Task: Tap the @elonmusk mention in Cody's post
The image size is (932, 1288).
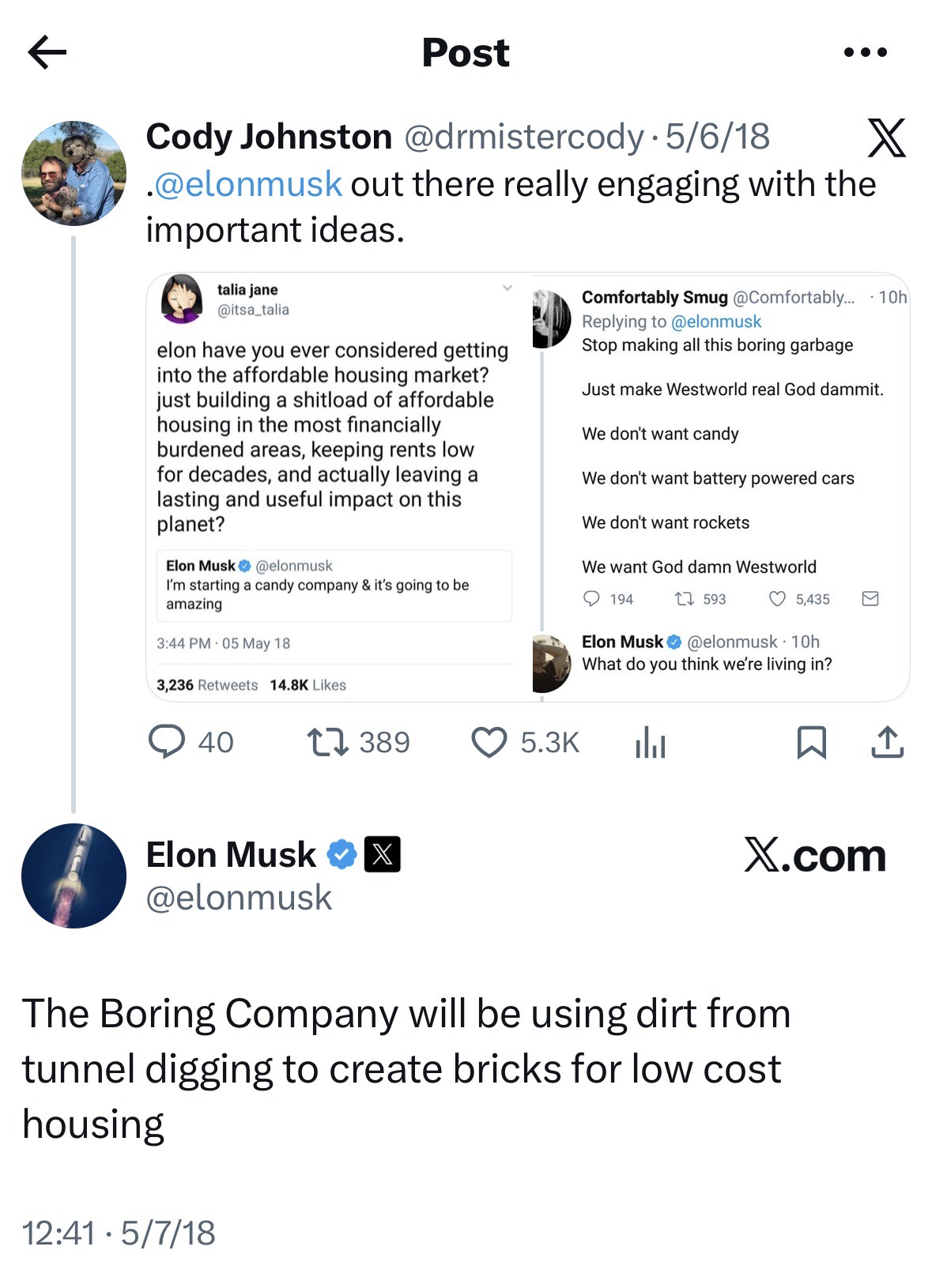Action: [248, 184]
